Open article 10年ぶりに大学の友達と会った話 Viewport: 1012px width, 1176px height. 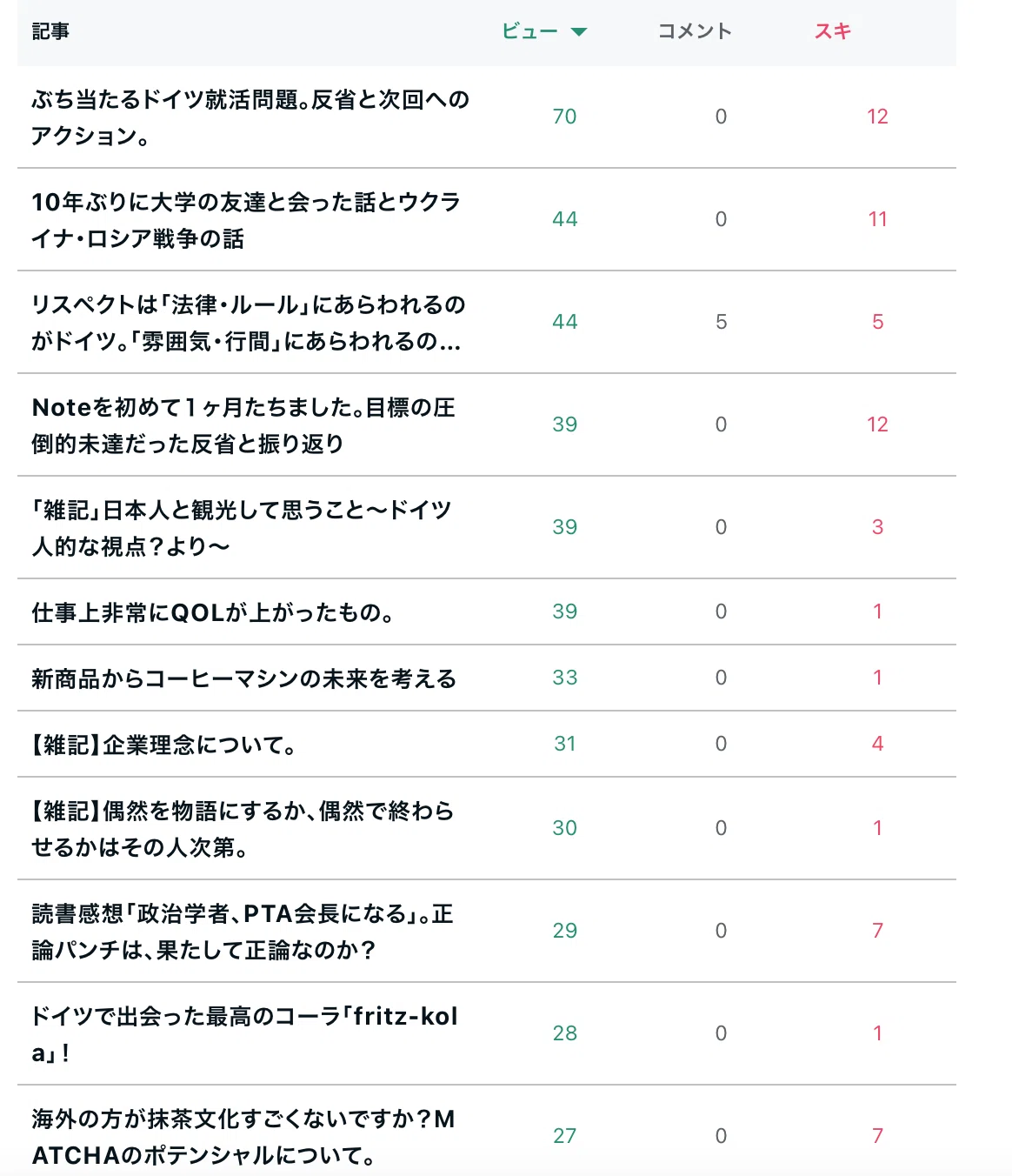[x=246, y=220]
